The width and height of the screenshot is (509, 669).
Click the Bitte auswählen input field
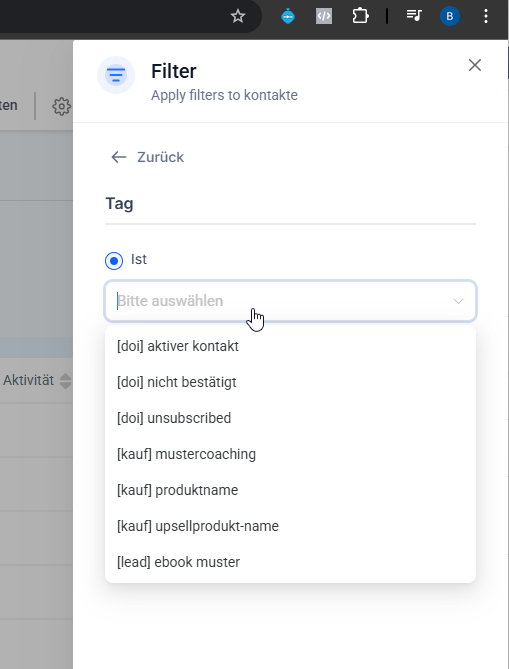click(x=291, y=301)
